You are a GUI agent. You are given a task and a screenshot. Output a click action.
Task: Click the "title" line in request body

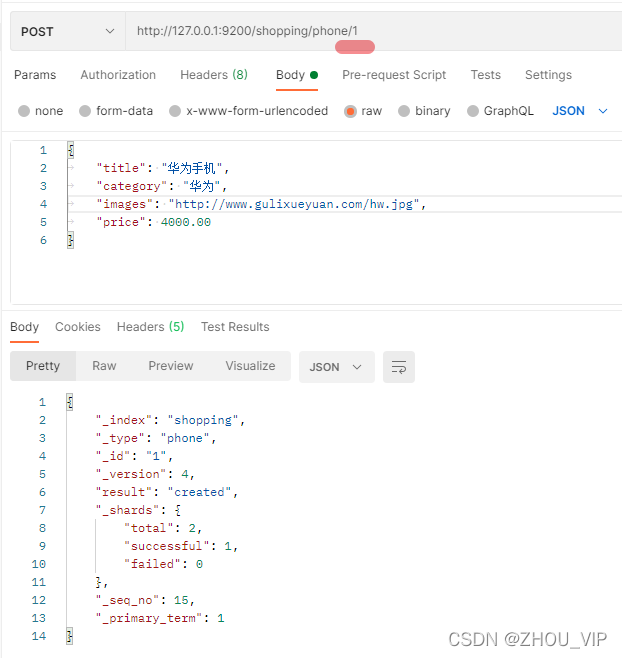163,168
